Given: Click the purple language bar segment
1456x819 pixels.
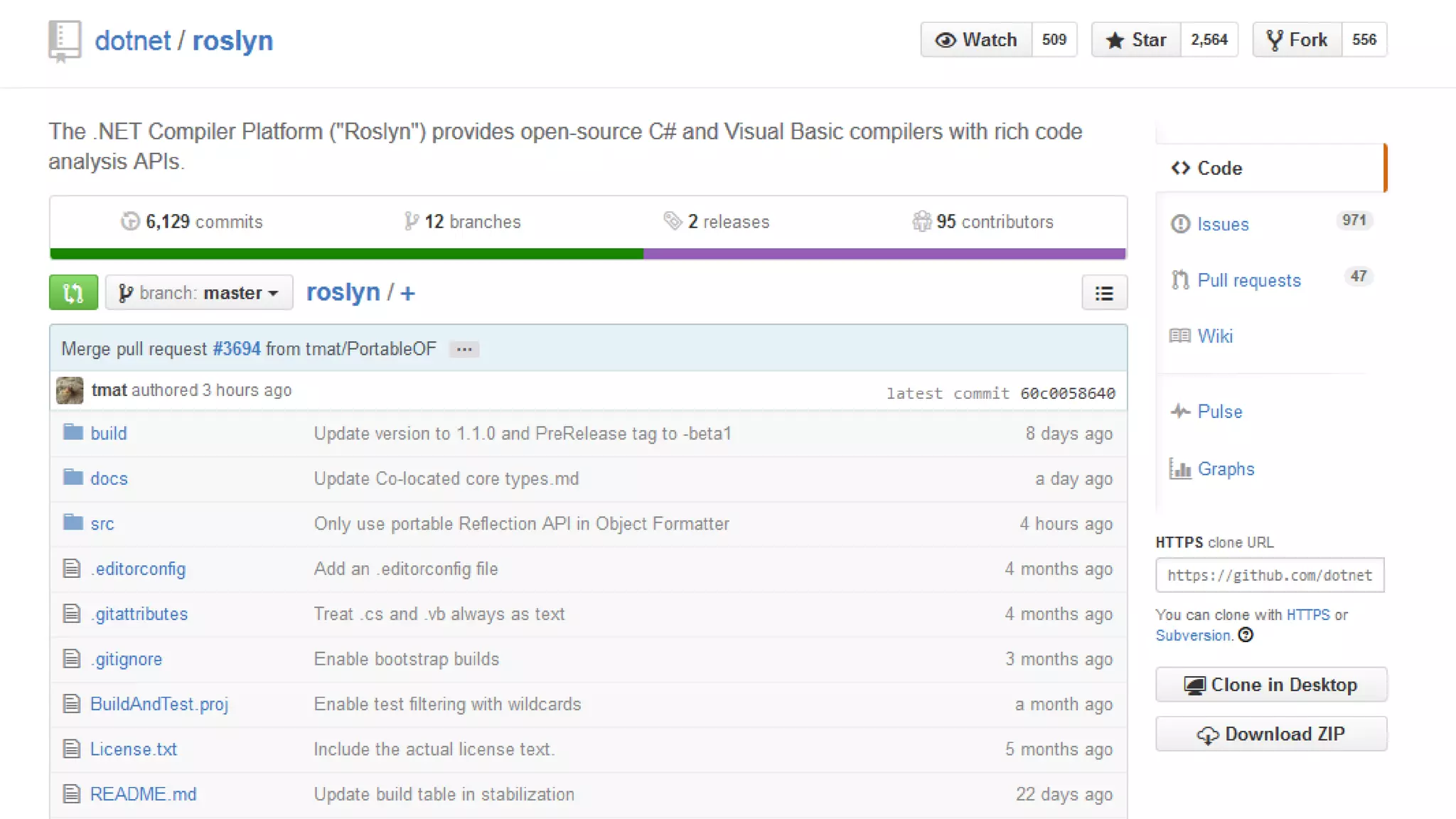Looking at the screenshot, I should click(884, 254).
